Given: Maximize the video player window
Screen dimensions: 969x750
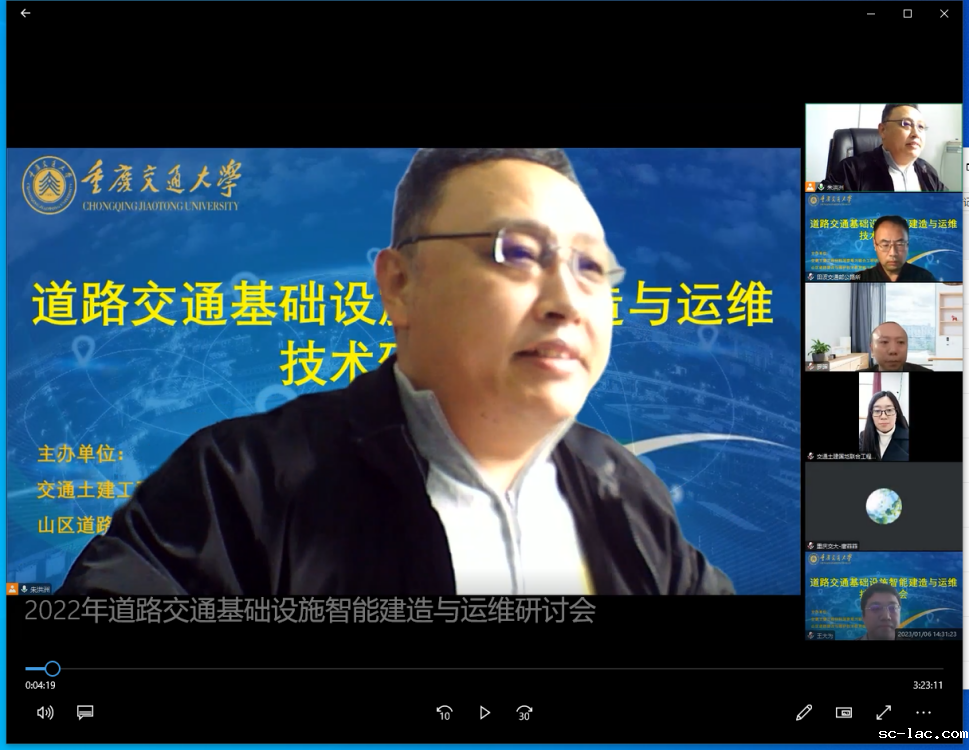Looking at the screenshot, I should tap(907, 13).
